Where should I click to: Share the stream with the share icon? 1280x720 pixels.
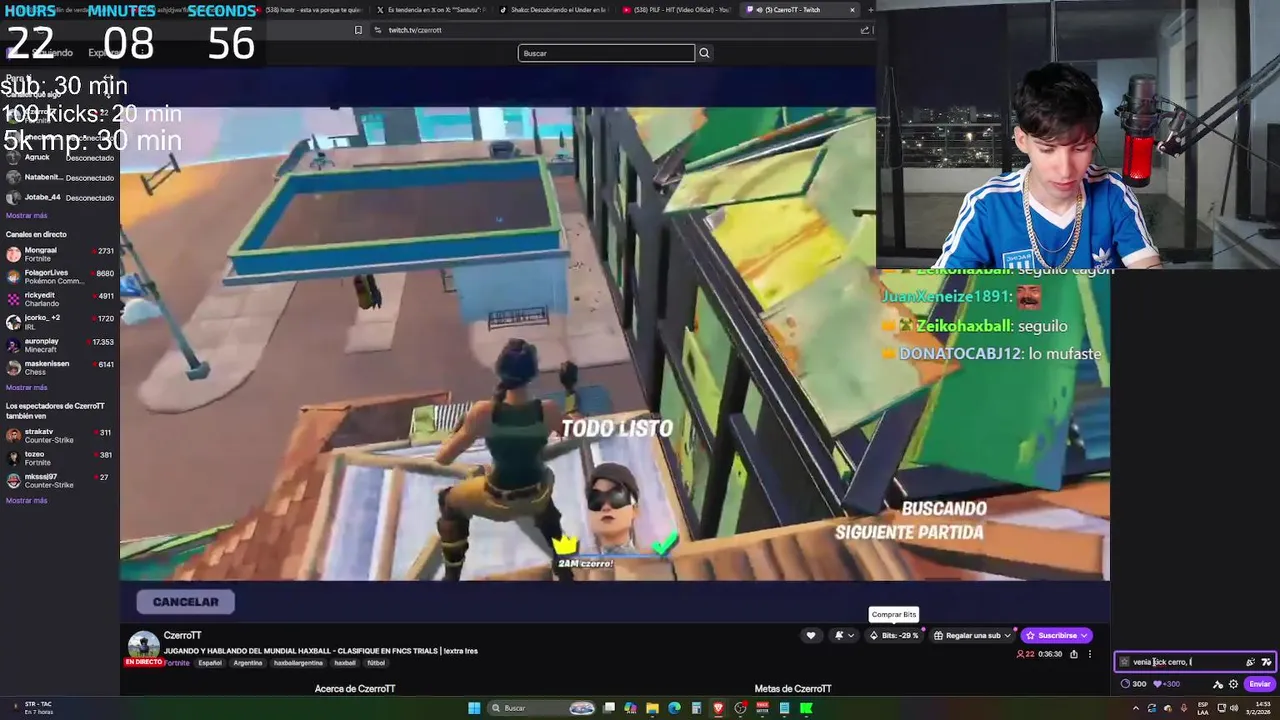pos(1074,654)
